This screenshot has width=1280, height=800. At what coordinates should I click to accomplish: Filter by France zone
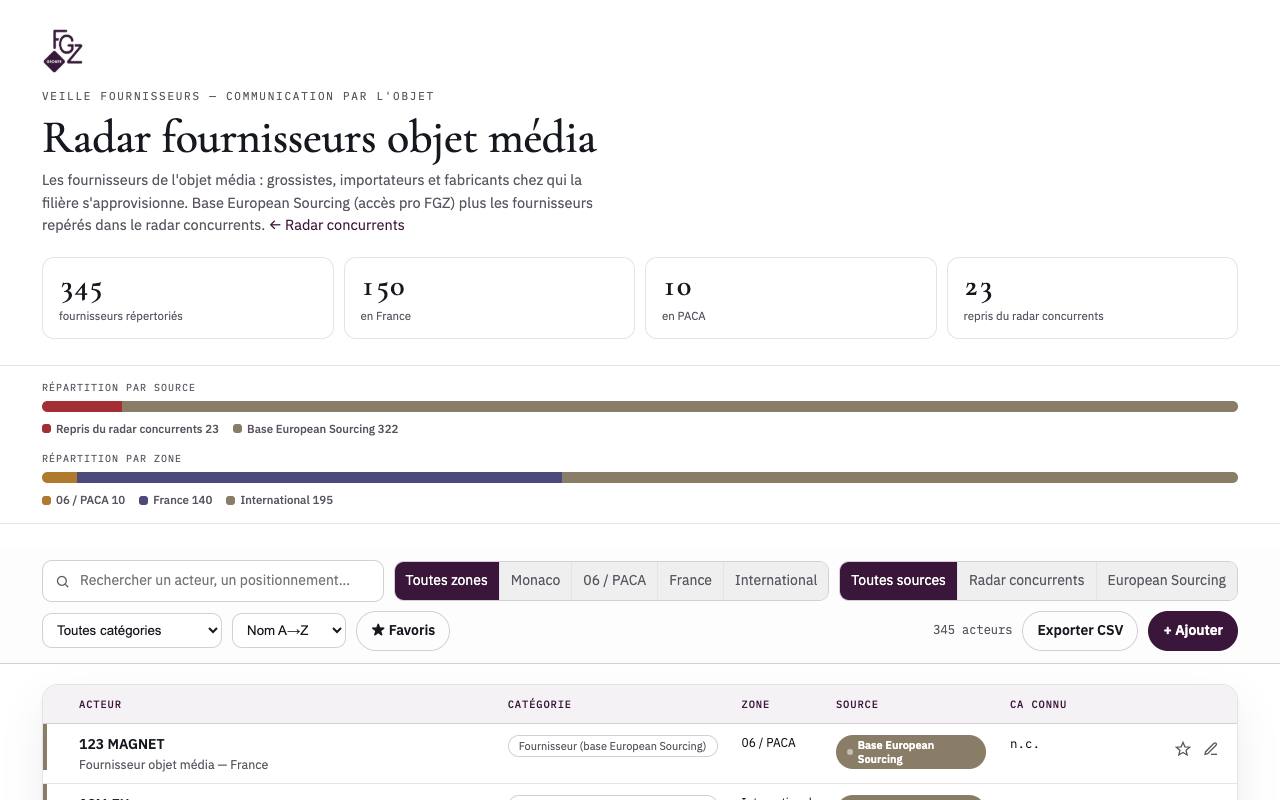pos(690,581)
